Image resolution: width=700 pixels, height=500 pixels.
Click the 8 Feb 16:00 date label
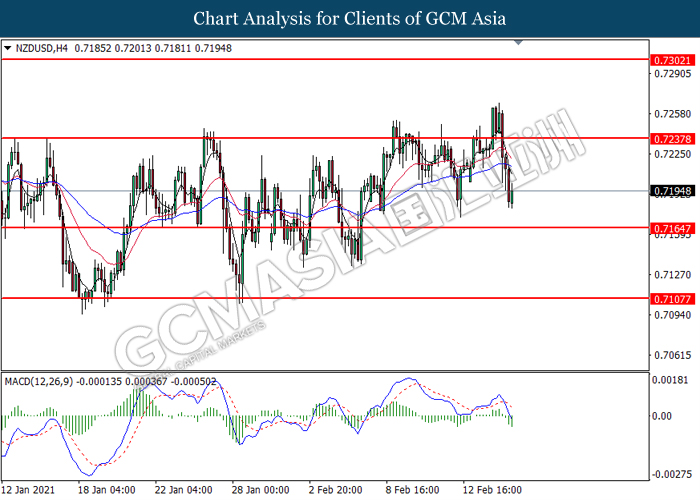coord(412,490)
